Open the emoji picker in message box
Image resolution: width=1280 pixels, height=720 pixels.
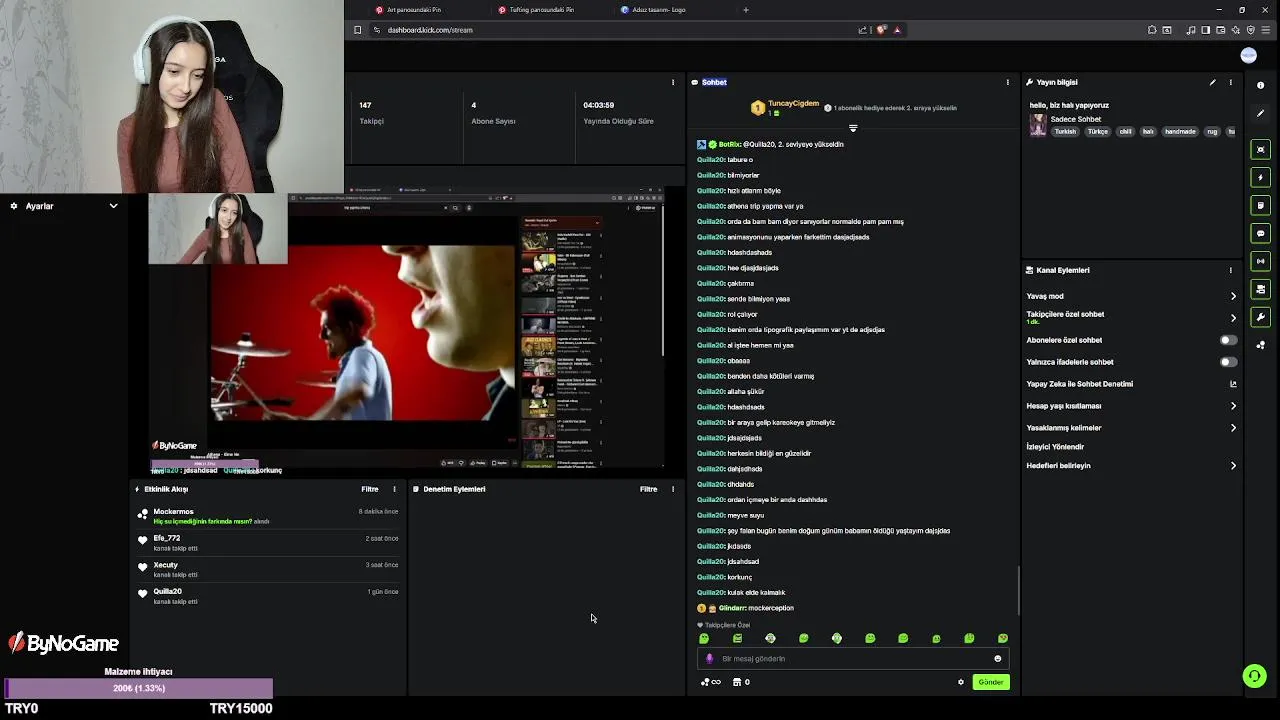(997, 659)
